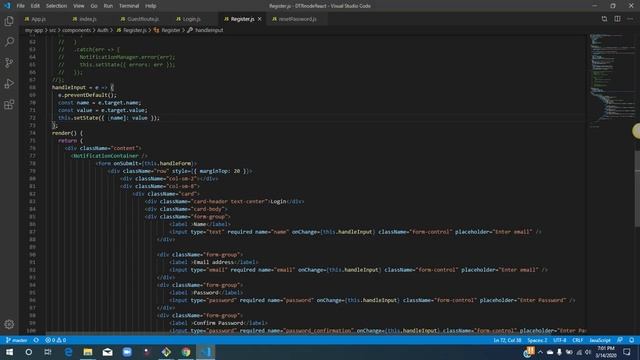Open File Explorer from the taskbar
This screenshot has height=360, width=640.
(88, 352)
